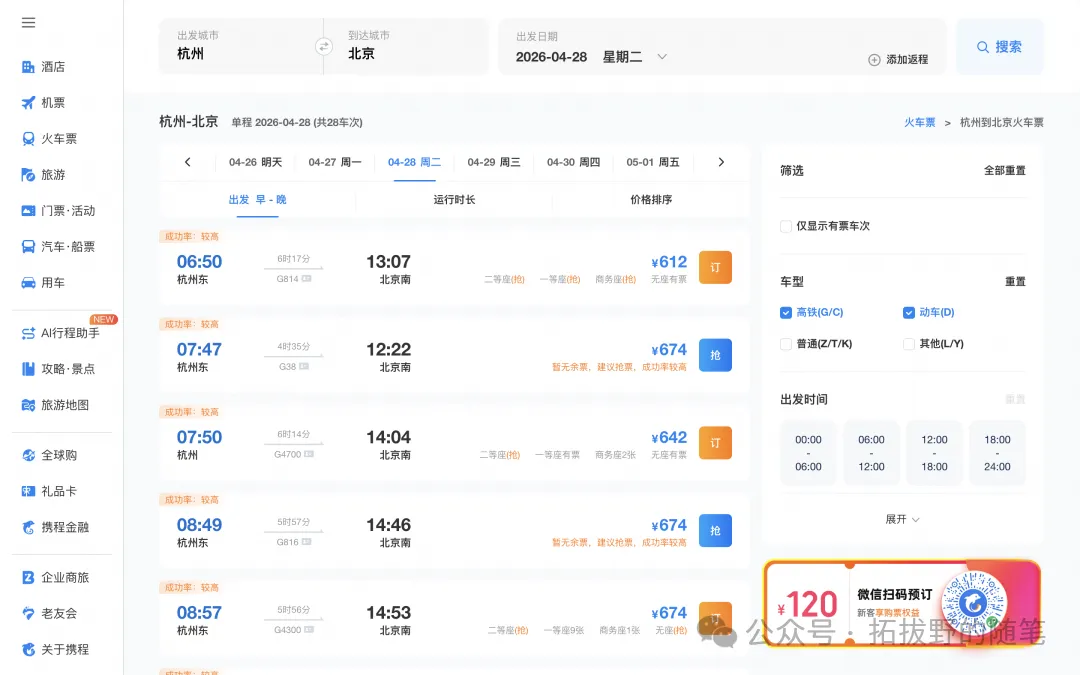The image size is (1080, 675).
Task: Toggle the 18:00-24:00 departure time filter
Action: [997, 453]
